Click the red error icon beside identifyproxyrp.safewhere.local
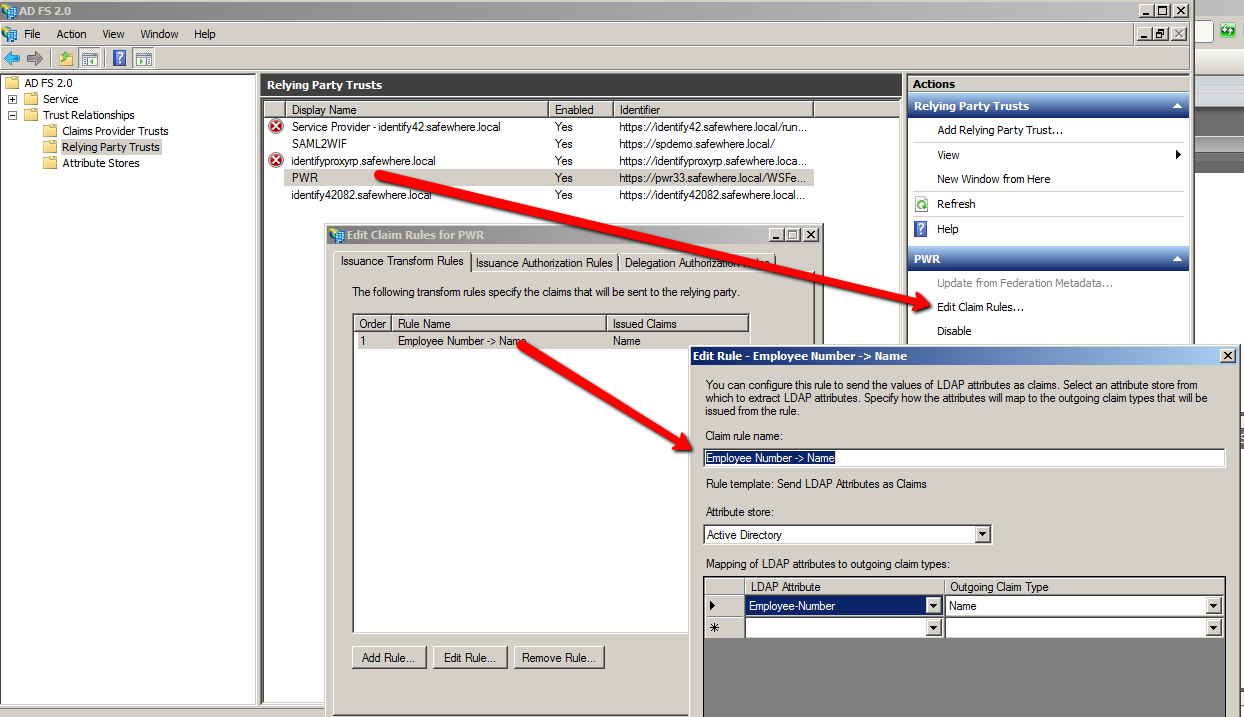Viewport: 1244px width, 717px height. (x=276, y=161)
